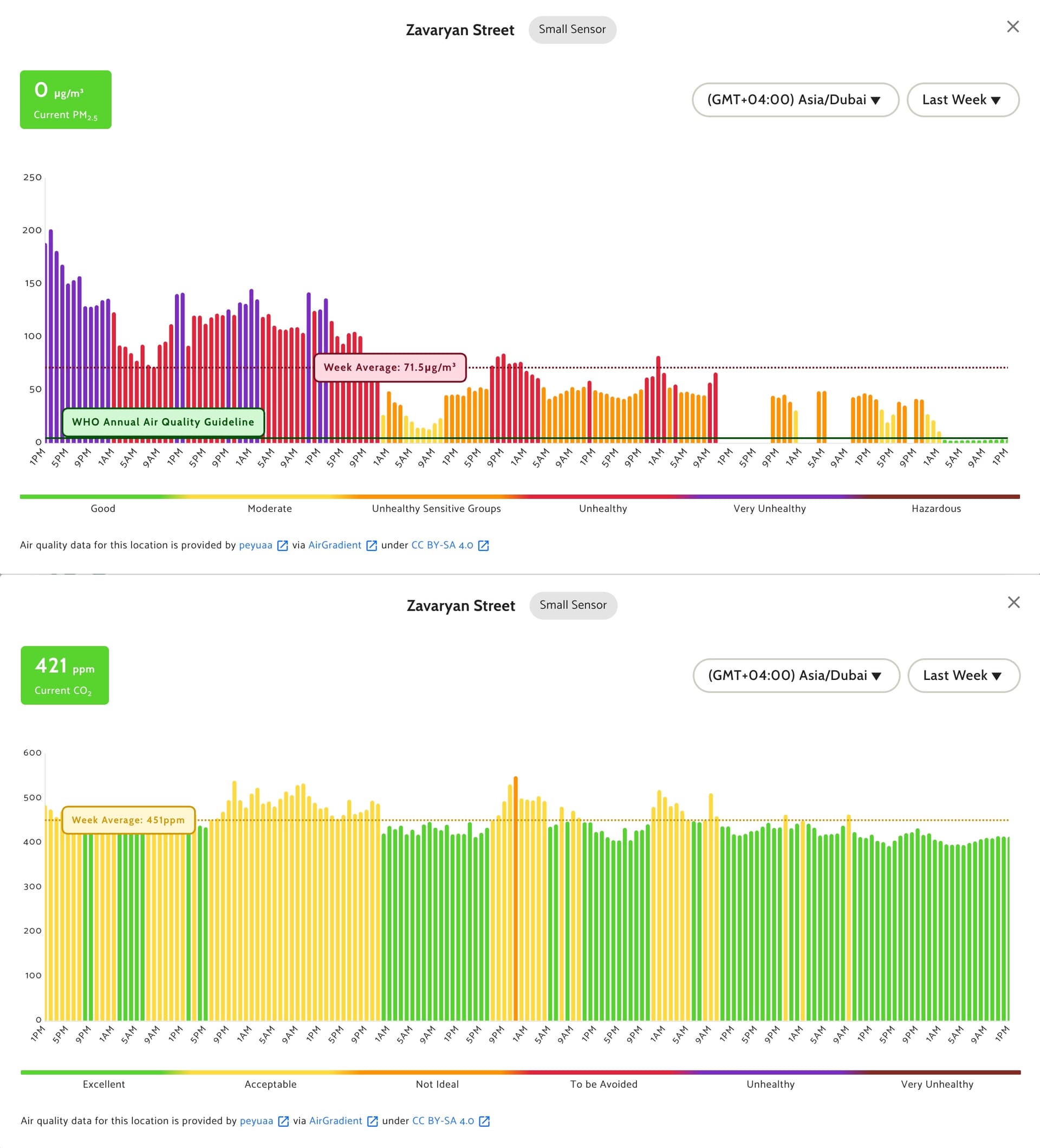
Task: Click WHO Annual Air Quality Guideline label
Action: 163,422
